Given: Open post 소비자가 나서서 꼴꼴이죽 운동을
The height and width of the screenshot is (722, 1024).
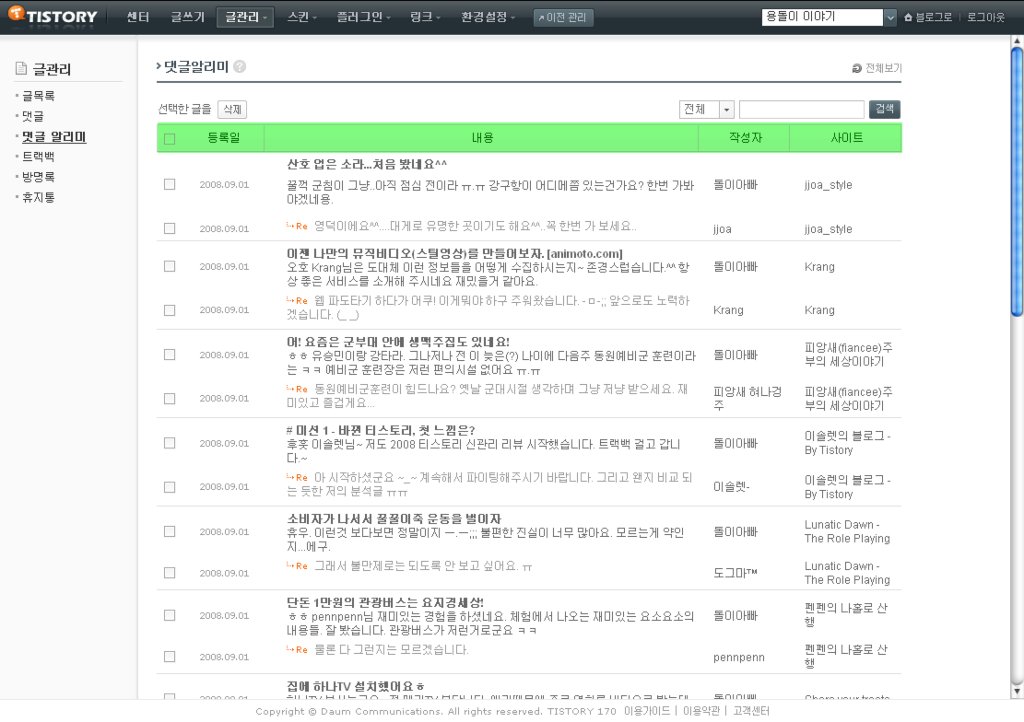Looking at the screenshot, I should (394, 519).
